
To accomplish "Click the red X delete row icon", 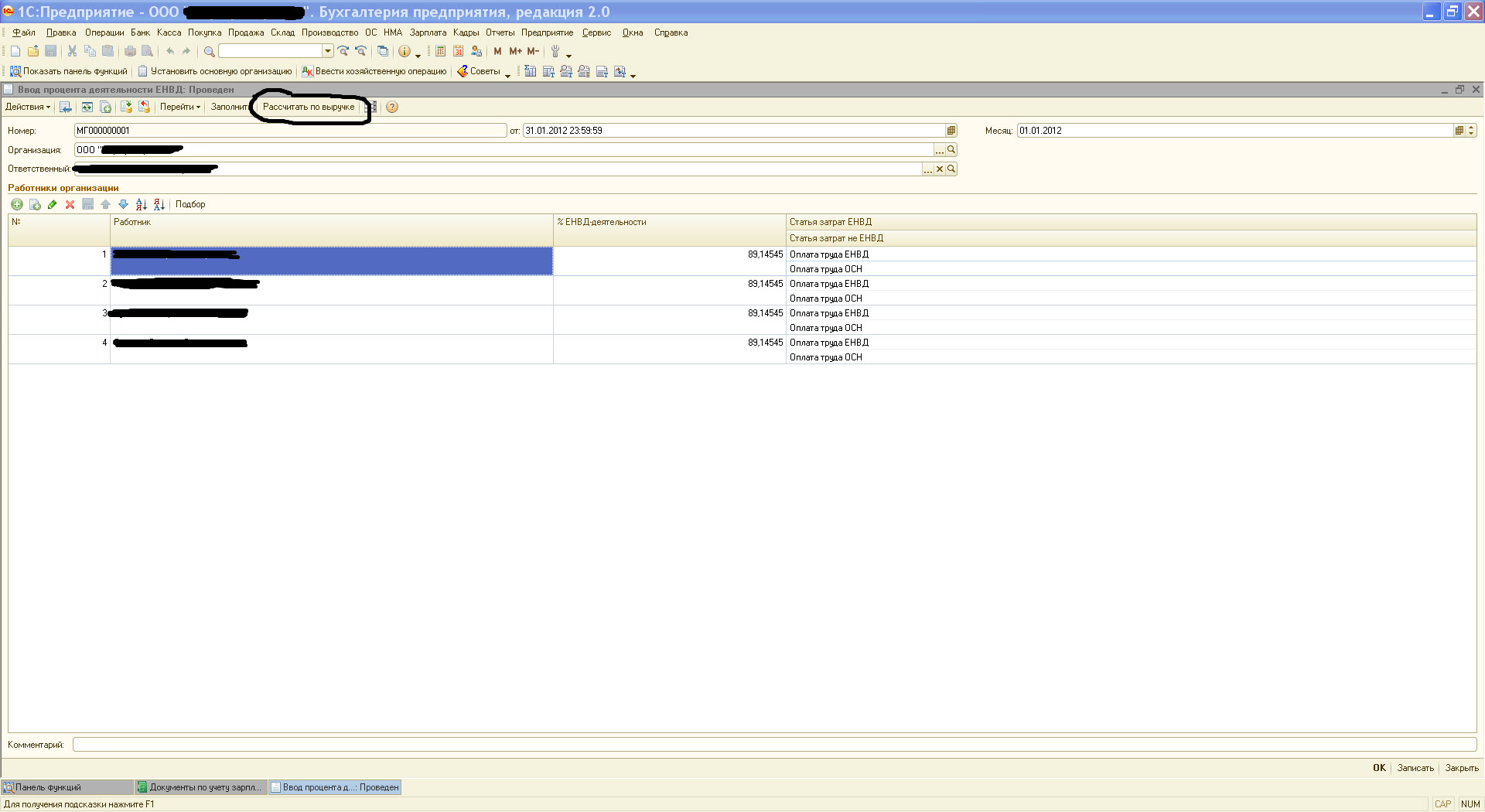I will pos(70,204).
